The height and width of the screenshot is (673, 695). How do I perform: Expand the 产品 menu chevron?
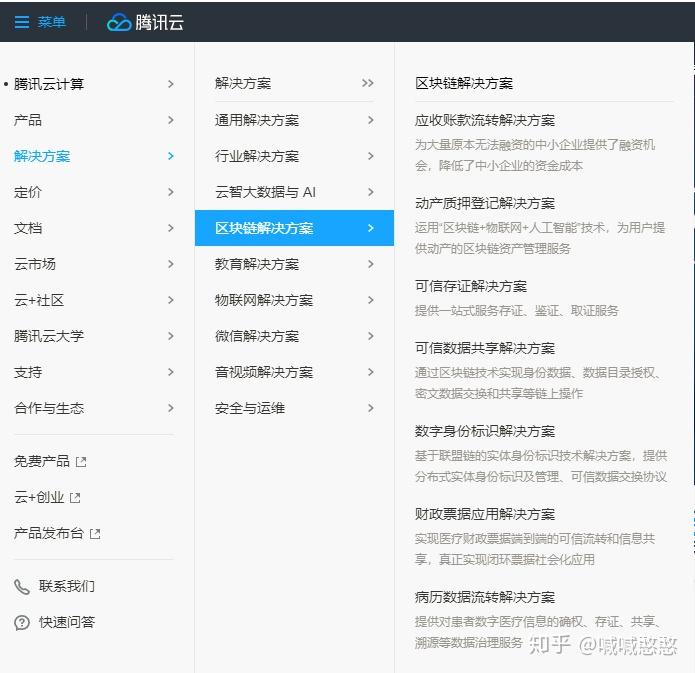pyautogui.click(x=171, y=120)
